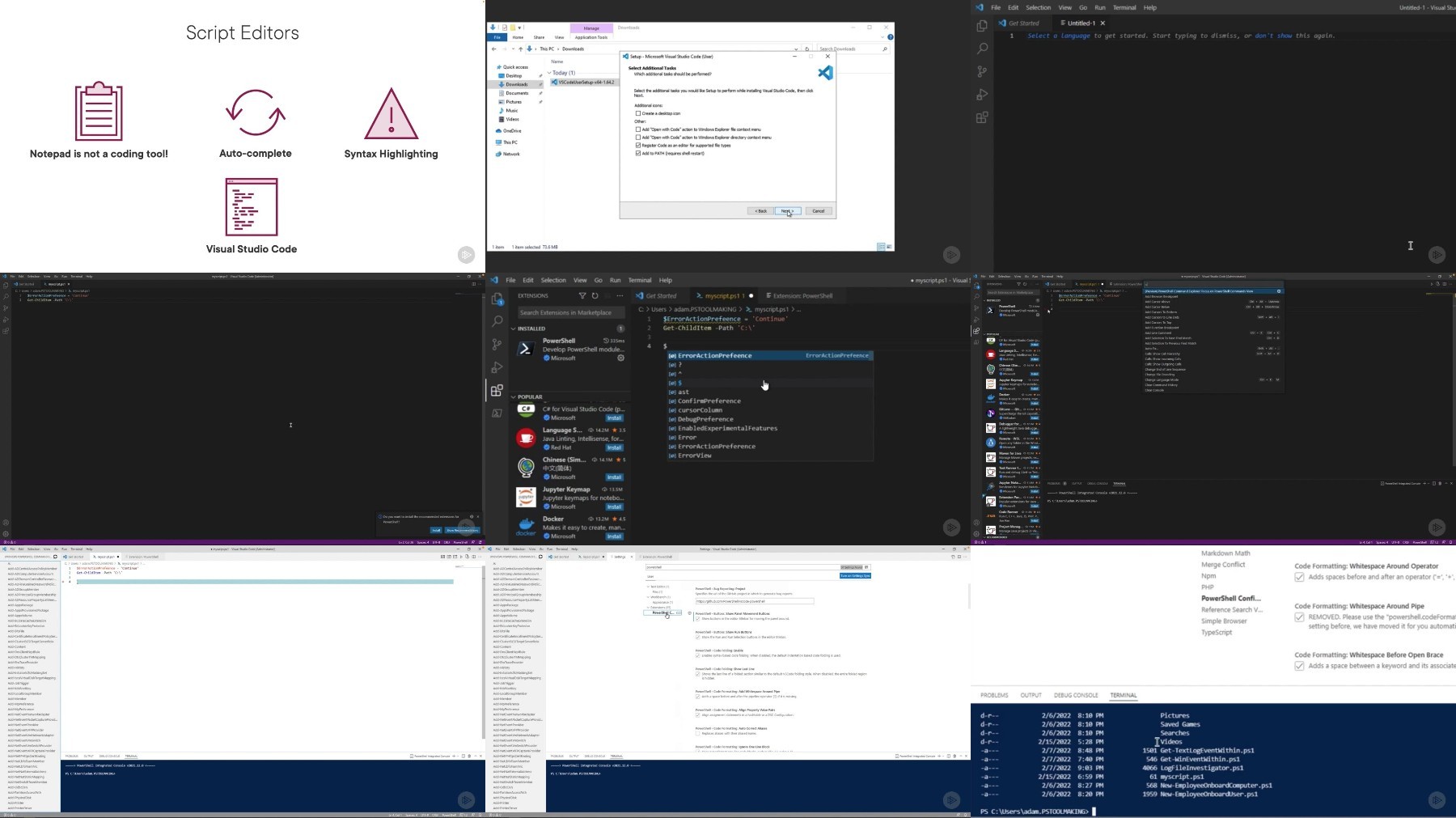Click the 'Search Downloads' box in File Explorer
The image size is (1456, 818).
point(852,49)
